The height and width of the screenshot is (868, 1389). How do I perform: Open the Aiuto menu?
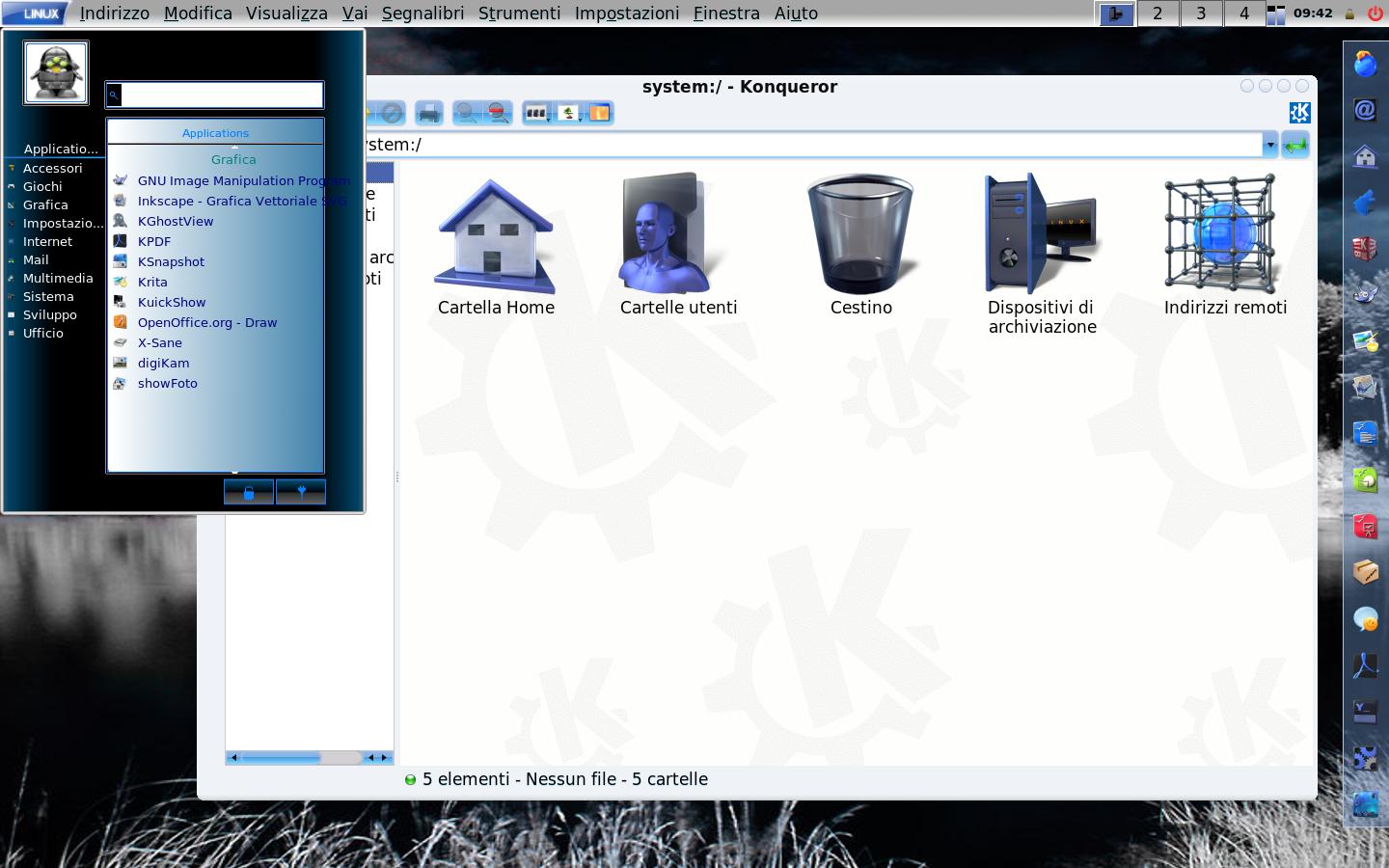[796, 14]
